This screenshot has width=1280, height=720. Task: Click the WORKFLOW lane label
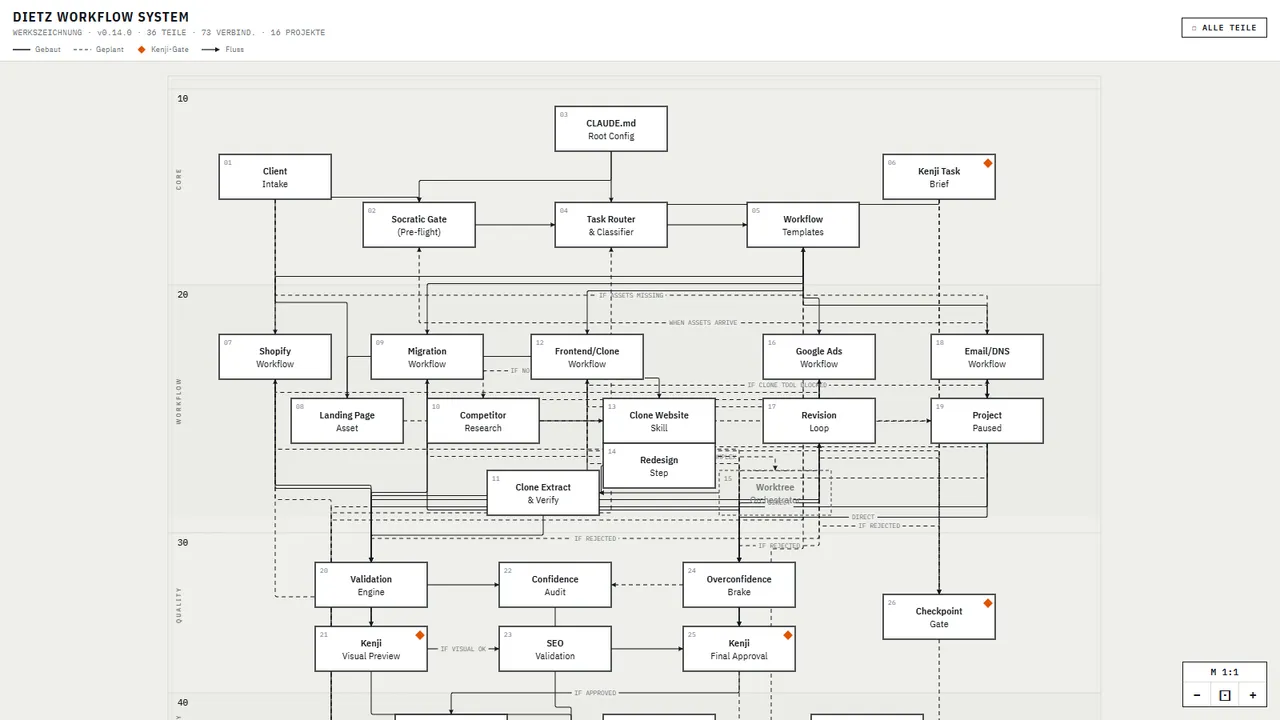[180, 401]
